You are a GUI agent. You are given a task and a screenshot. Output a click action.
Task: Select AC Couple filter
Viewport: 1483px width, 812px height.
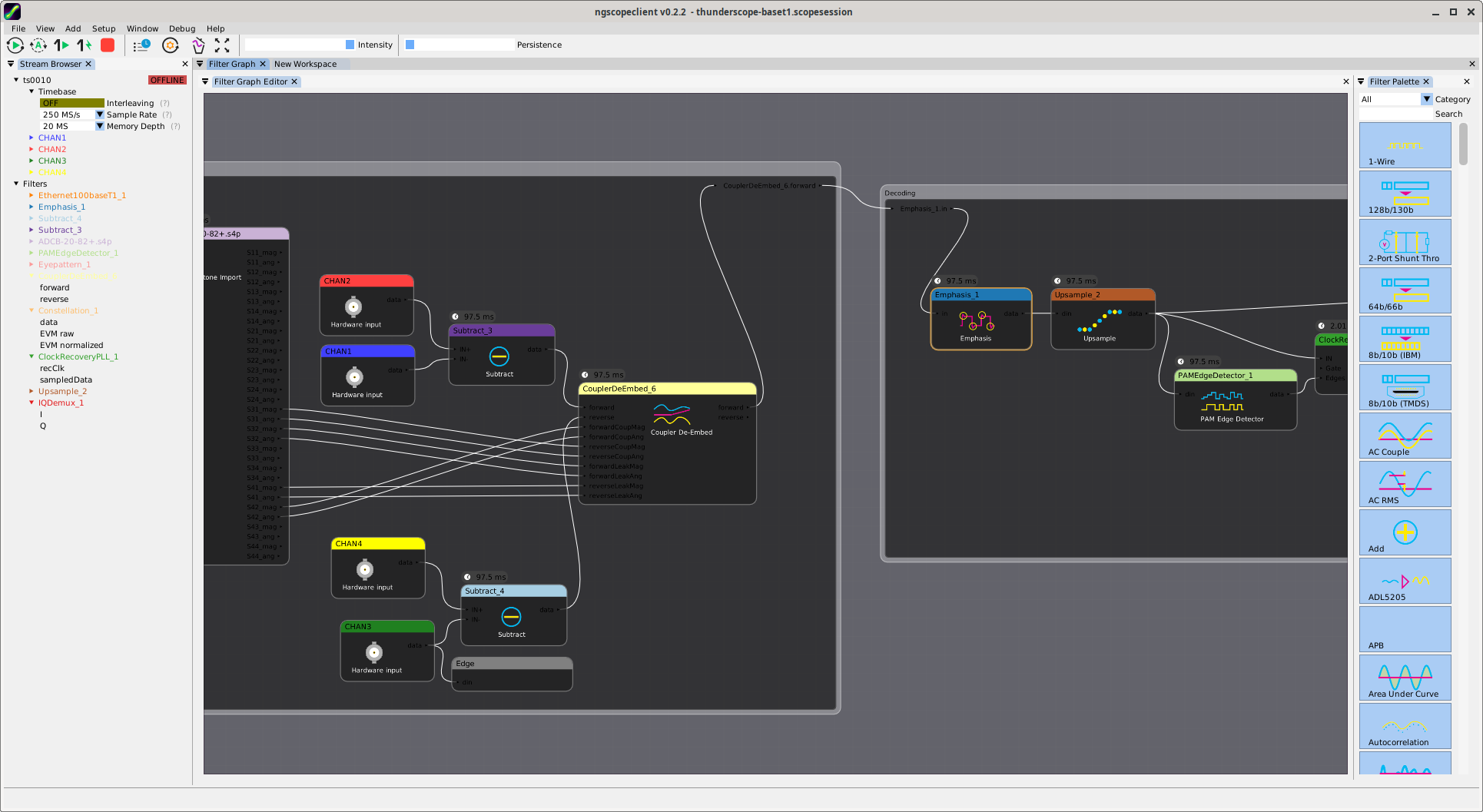coord(1405,436)
